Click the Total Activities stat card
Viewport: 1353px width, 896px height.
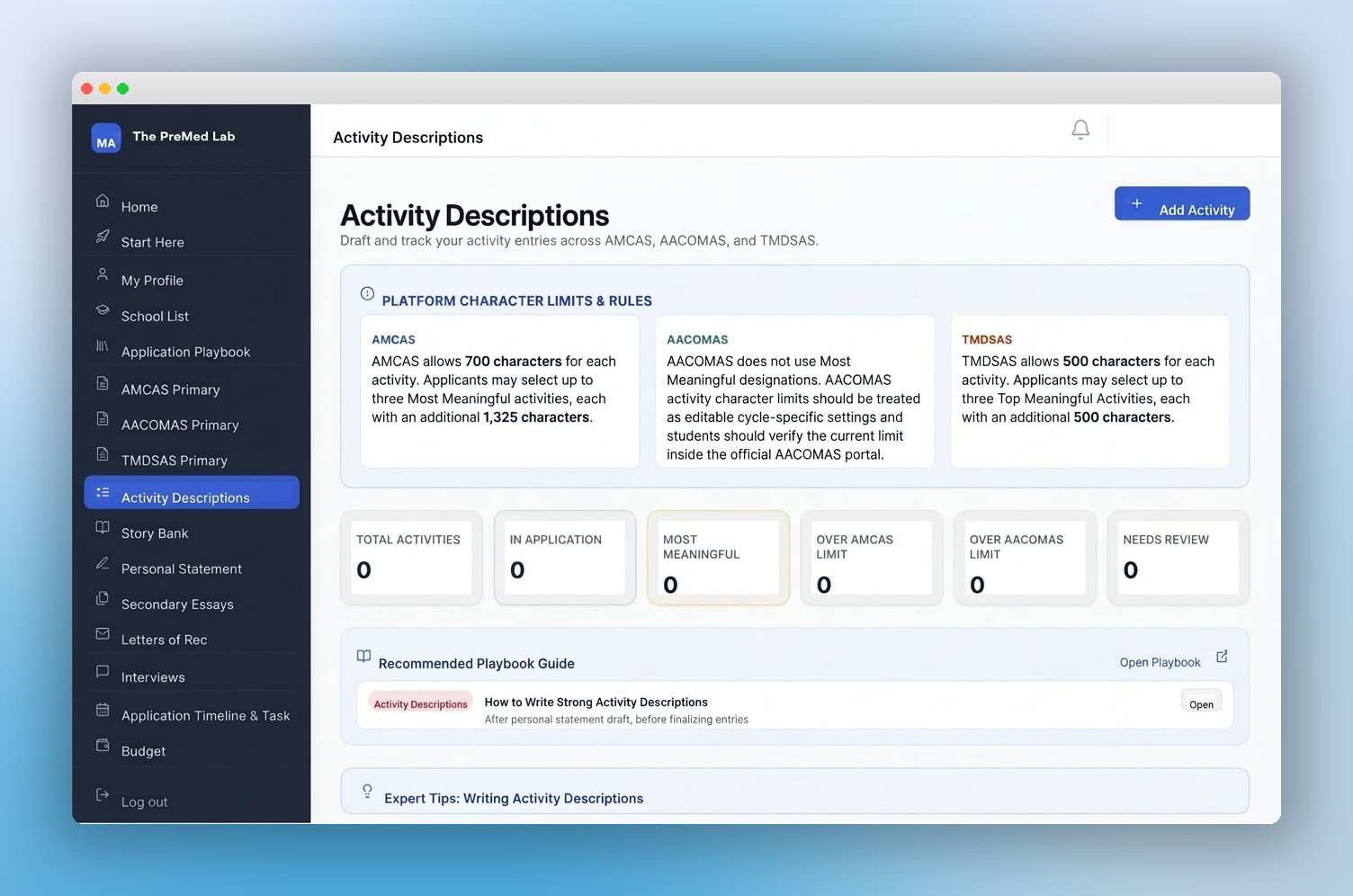point(411,558)
